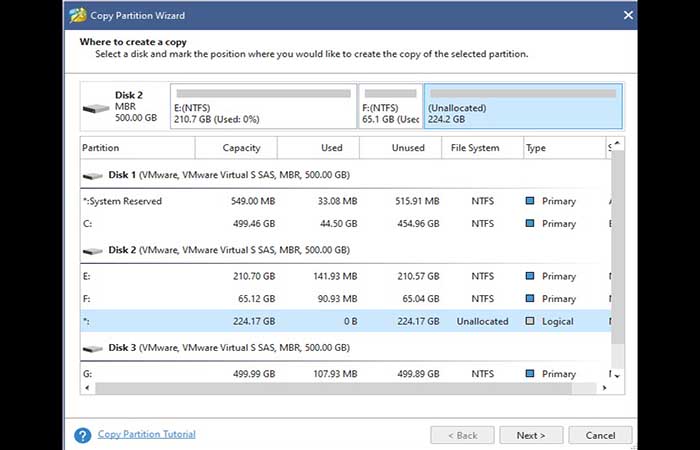Click the scroll up arrow of partition list

617,144
